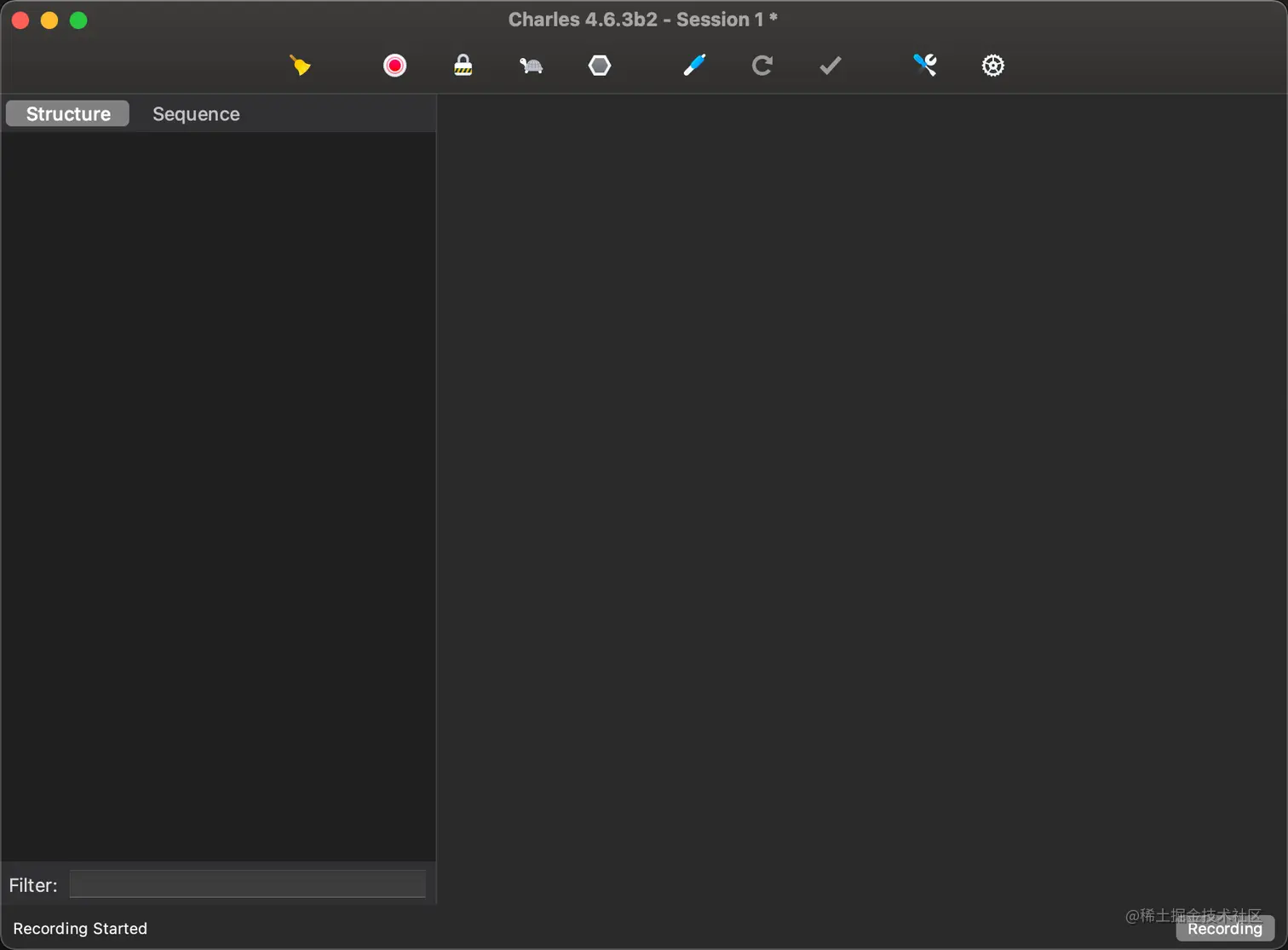This screenshot has height=950, width=1288.
Task: Switch to the Structure tab
Action: 68,114
